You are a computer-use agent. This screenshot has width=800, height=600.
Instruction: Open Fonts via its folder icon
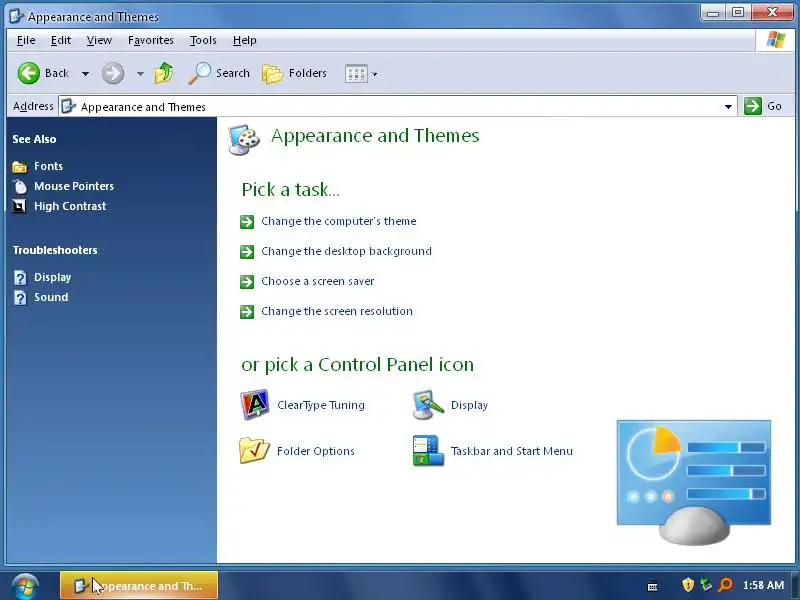tap(20, 166)
